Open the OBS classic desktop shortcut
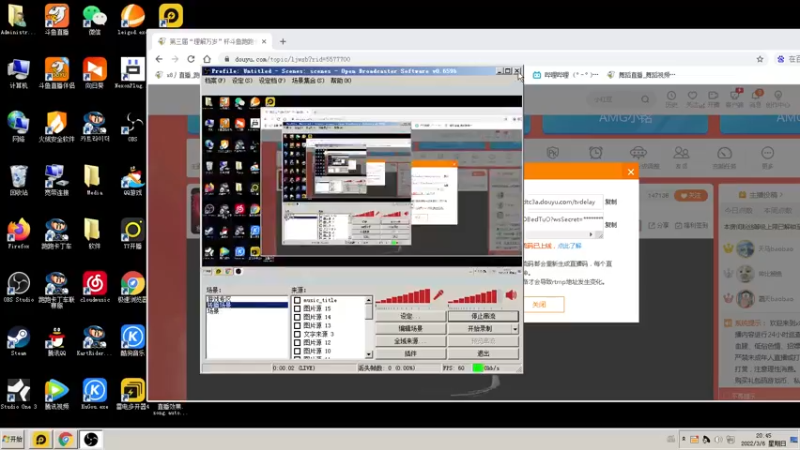800x450 pixels. click(132, 126)
